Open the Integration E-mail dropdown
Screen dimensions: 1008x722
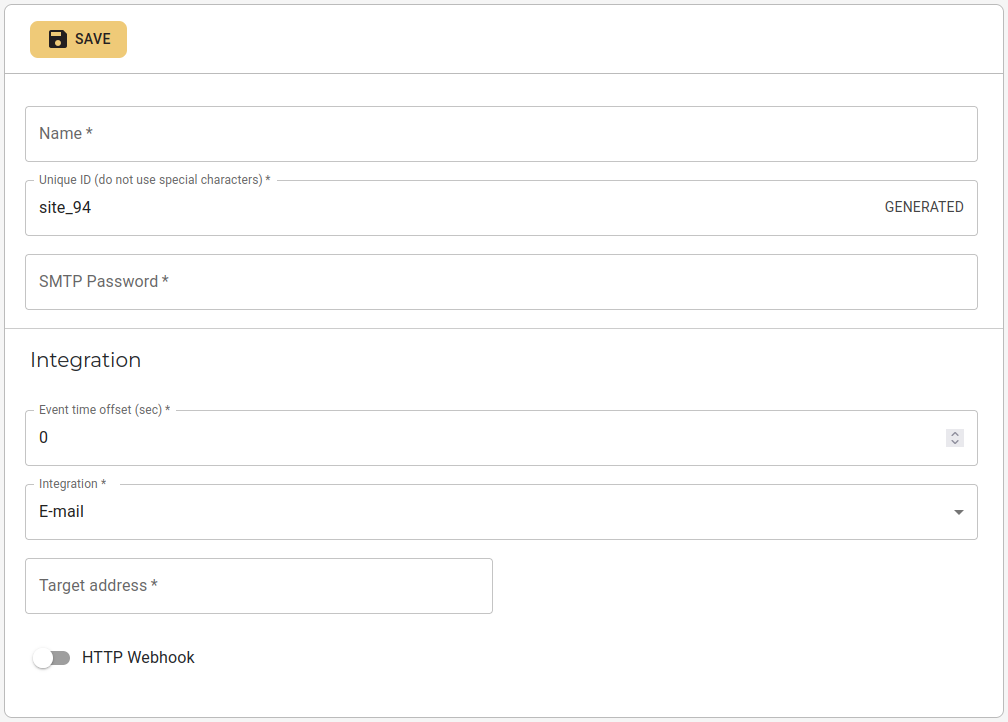pos(501,512)
